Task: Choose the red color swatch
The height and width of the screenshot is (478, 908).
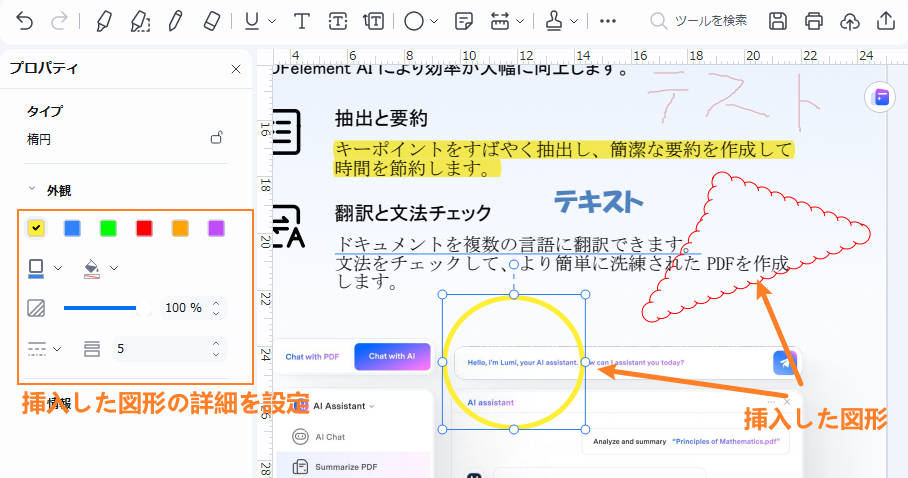Action: pyautogui.click(x=144, y=228)
